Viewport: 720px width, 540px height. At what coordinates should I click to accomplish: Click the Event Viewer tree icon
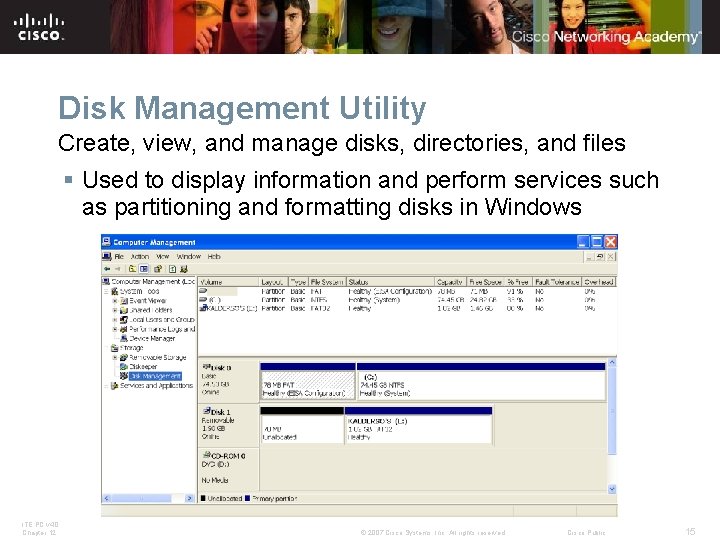(124, 301)
